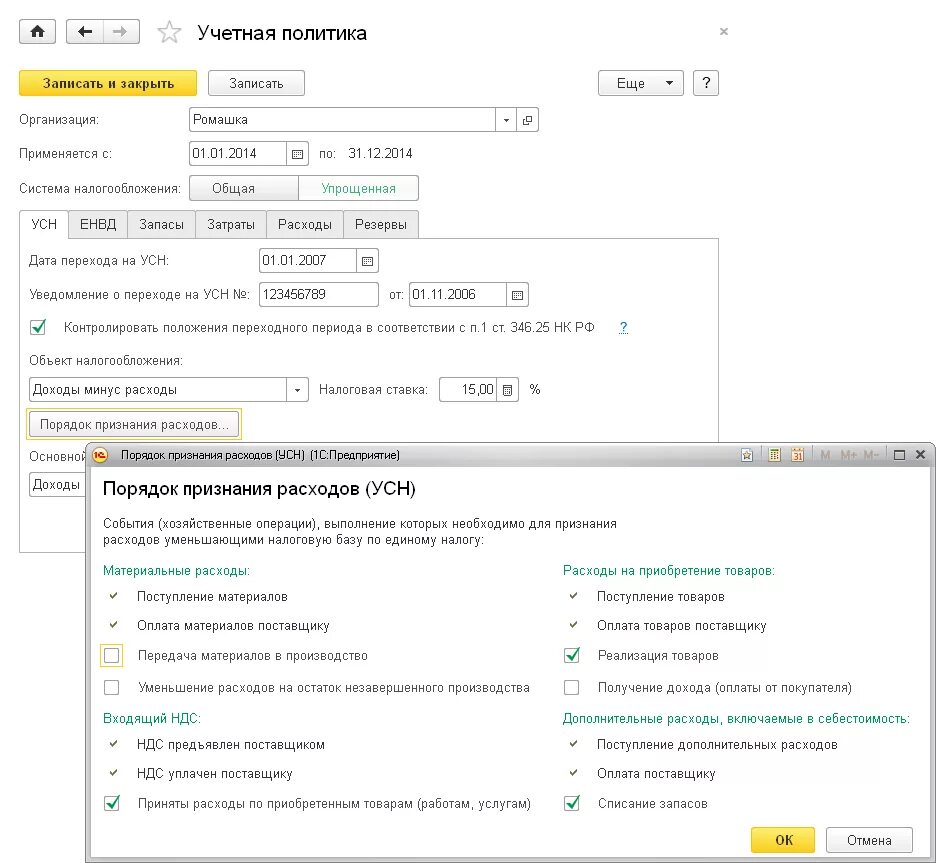
Task: Open the Запасы tab
Action: pos(161,224)
